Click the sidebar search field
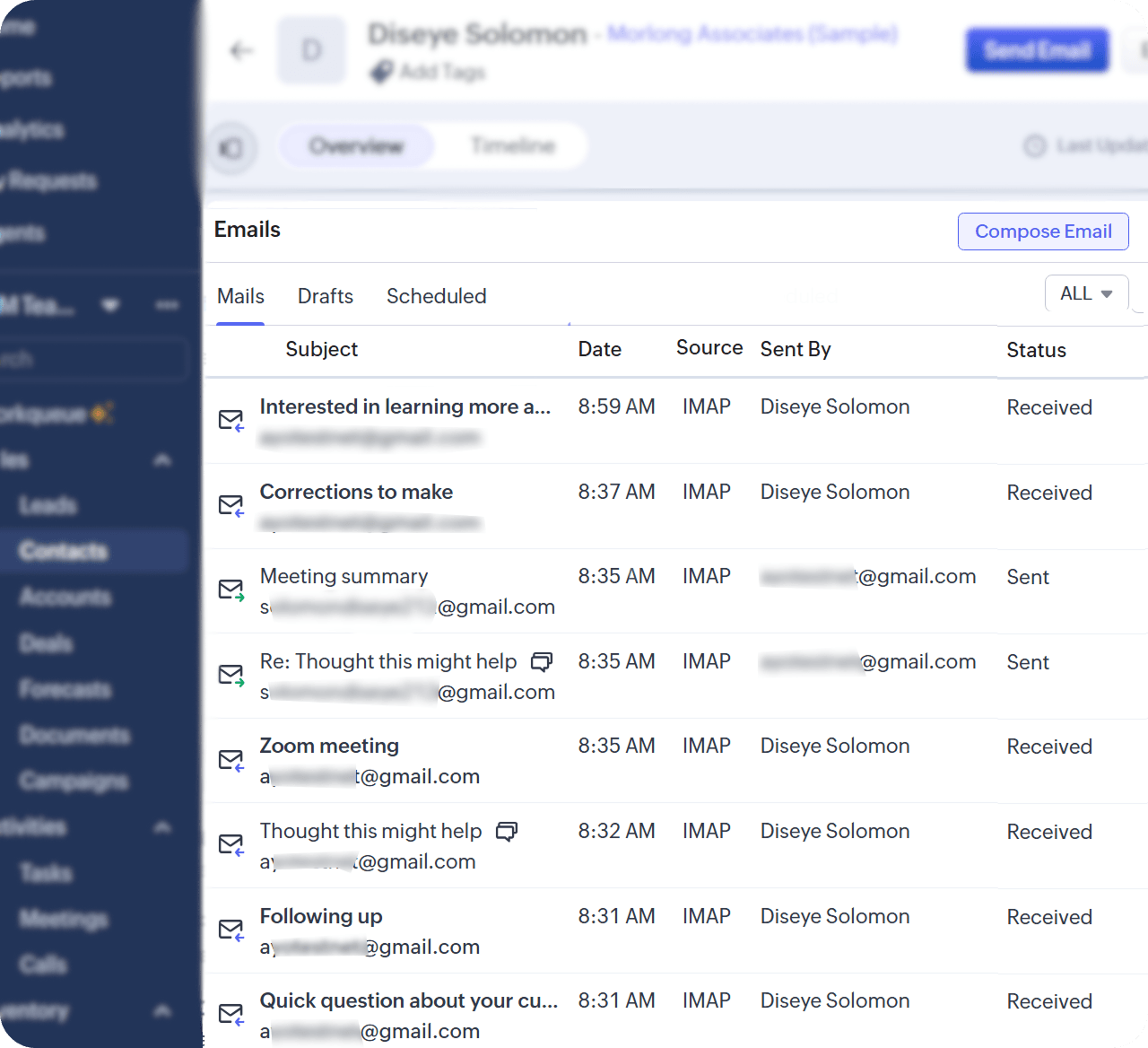The width and height of the screenshot is (1148, 1048). [94, 360]
